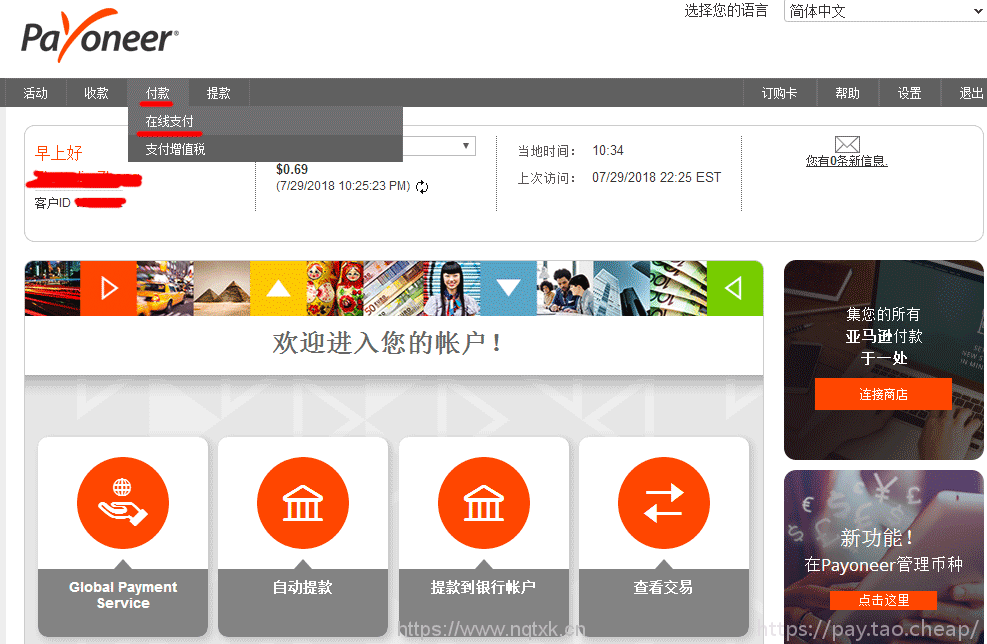Open the 收款 menu
Image resolution: width=987 pixels, height=644 pixels.
[96, 93]
